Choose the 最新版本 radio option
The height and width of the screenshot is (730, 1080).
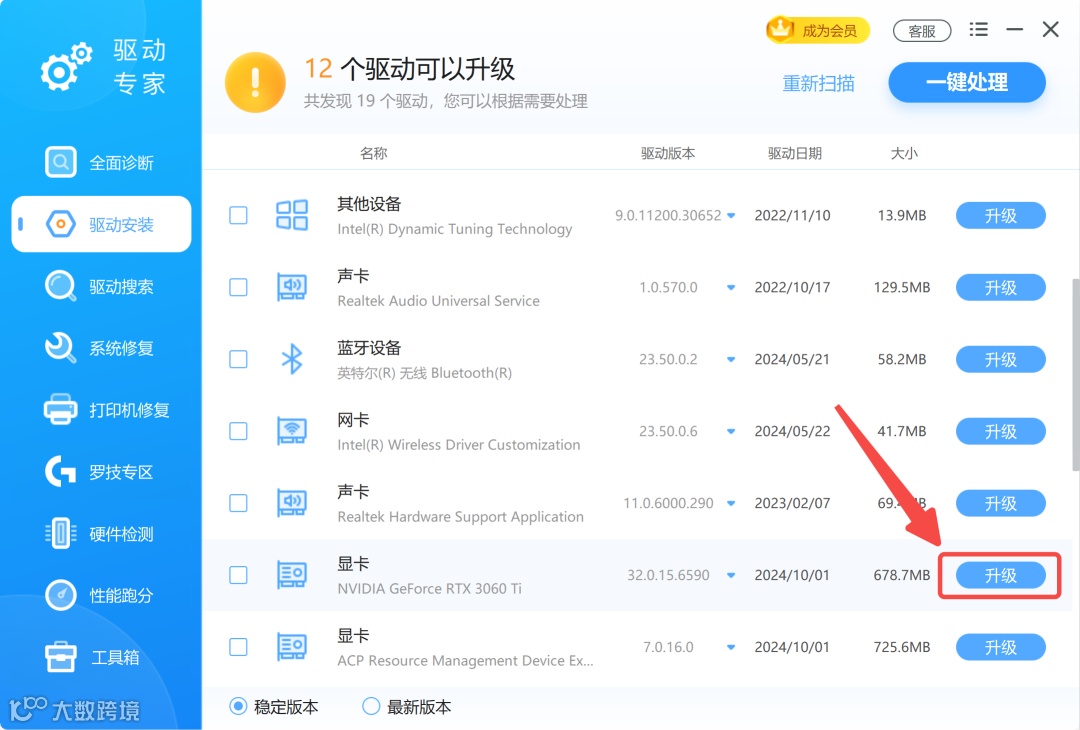[x=371, y=707]
